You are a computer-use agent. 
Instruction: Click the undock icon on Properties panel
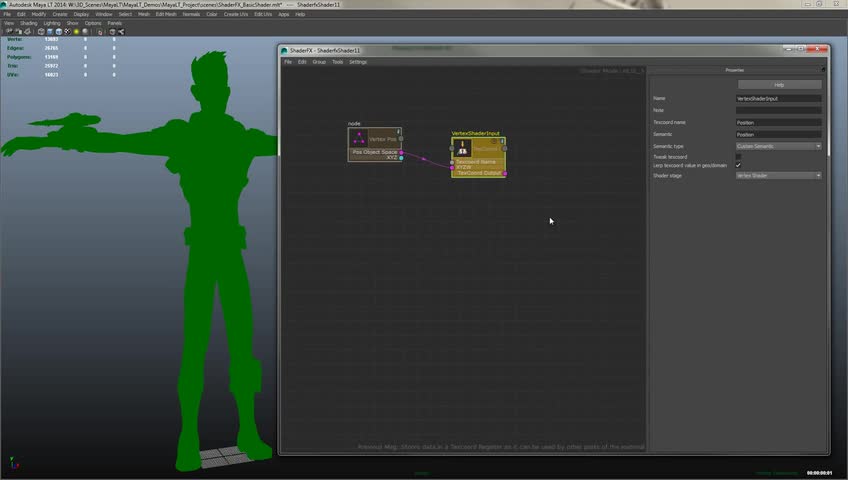pyautogui.click(x=823, y=70)
